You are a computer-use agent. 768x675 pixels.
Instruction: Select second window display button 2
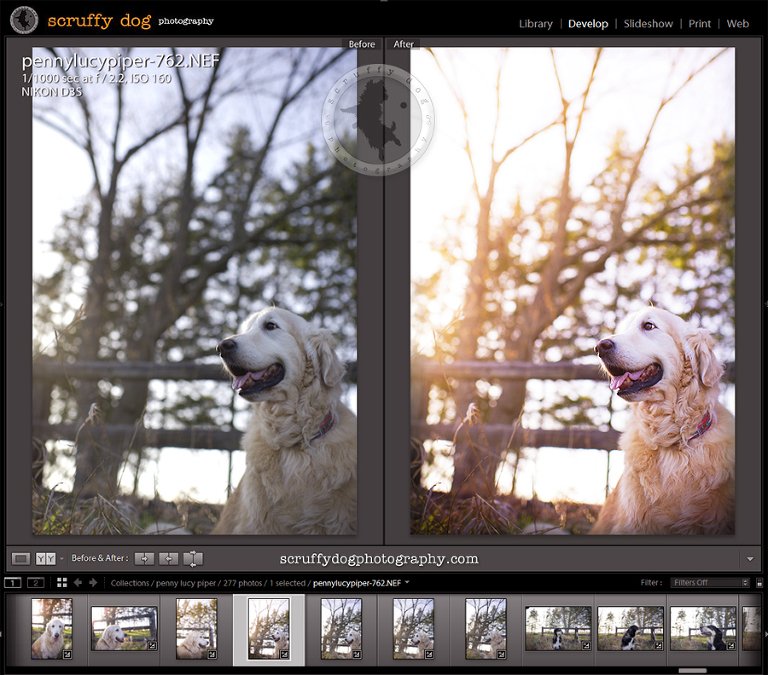[x=35, y=582]
